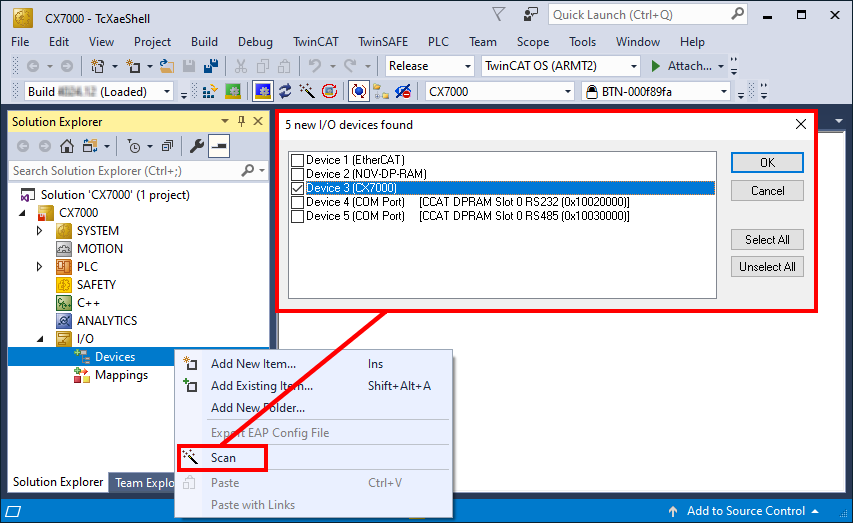Click the Properties wrench icon
Viewport: 853px width, 523px height.
[196, 146]
